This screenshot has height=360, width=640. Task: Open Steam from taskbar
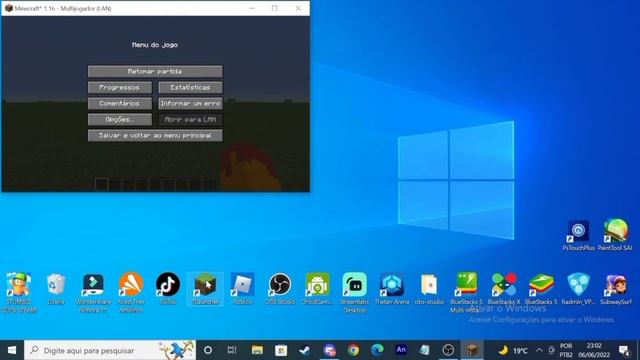pyautogui.click(x=305, y=350)
